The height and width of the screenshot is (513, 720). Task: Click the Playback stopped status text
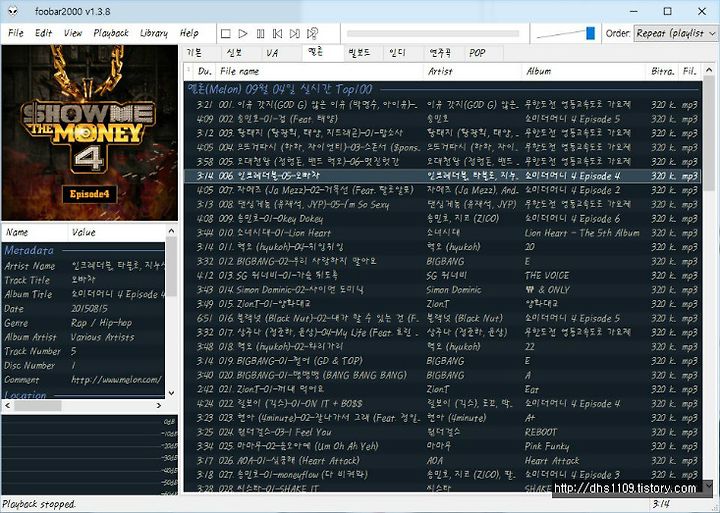[39, 504]
